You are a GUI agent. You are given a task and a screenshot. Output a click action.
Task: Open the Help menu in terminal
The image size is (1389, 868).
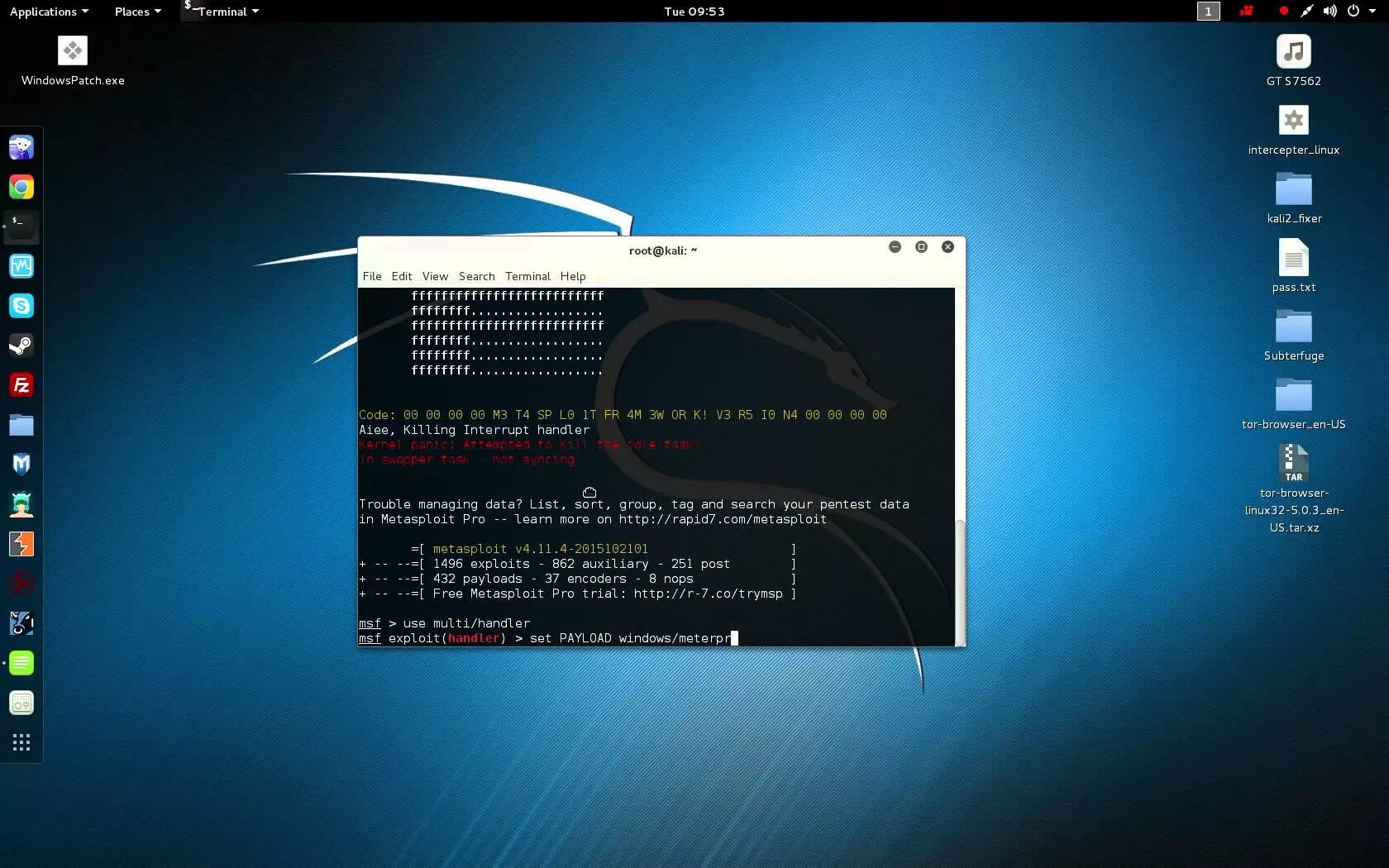tap(573, 276)
